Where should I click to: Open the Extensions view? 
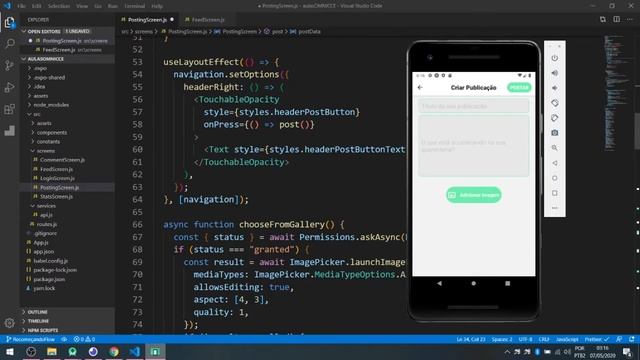pos(9,109)
